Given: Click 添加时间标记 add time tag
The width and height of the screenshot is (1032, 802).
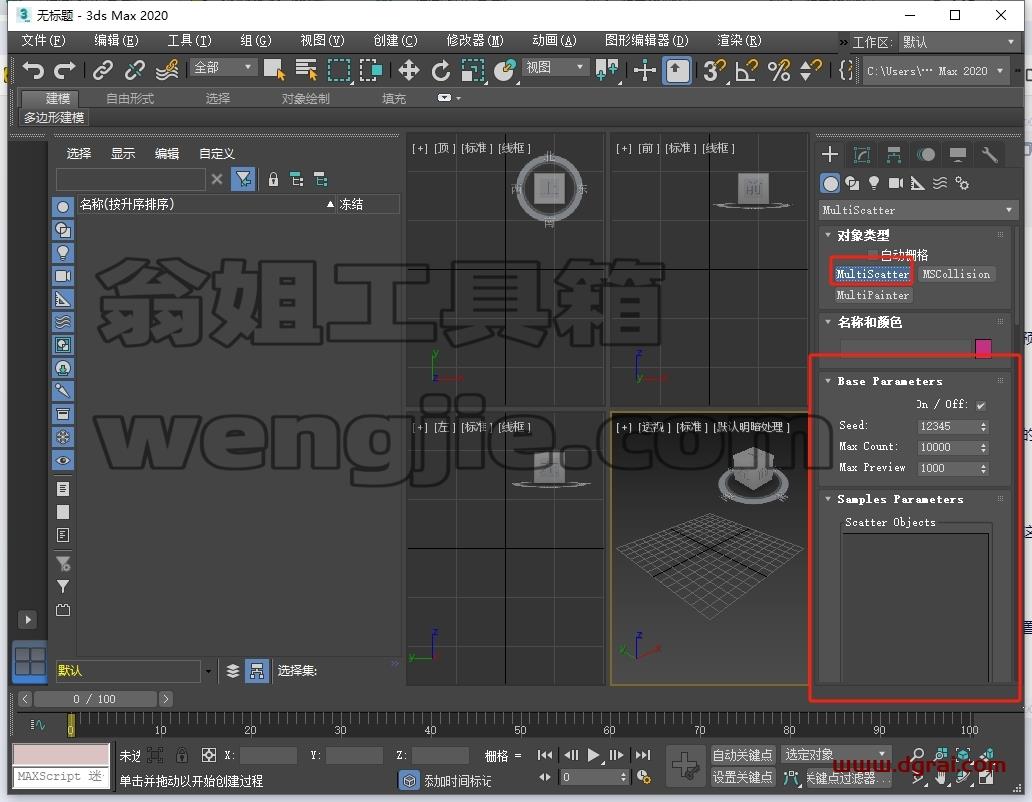Looking at the screenshot, I should (x=457, y=781).
